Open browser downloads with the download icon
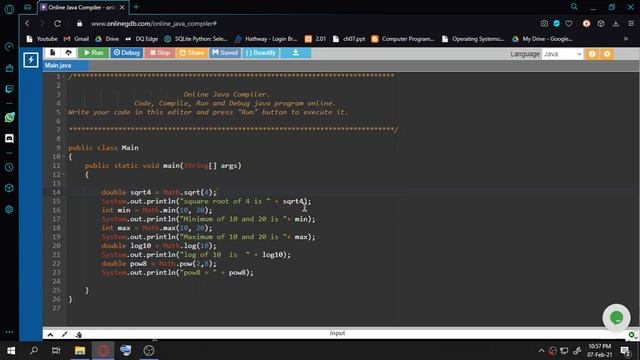 [616, 24]
